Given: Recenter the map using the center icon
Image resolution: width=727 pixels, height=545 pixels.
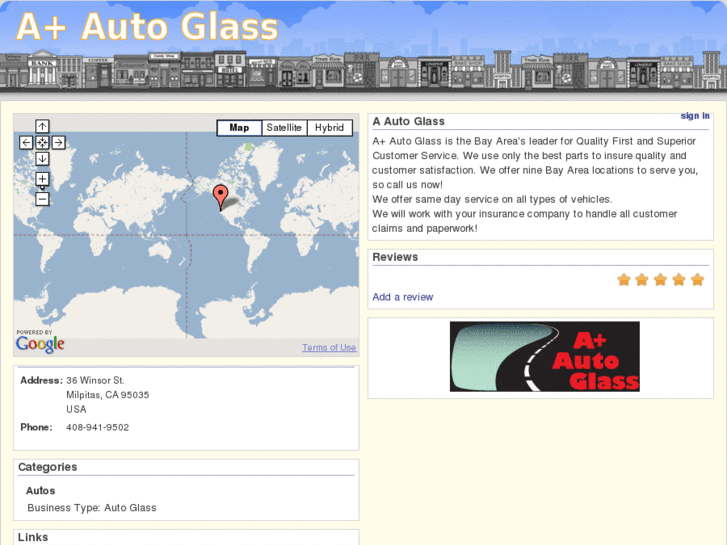Looking at the screenshot, I should click(x=42, y=142).
